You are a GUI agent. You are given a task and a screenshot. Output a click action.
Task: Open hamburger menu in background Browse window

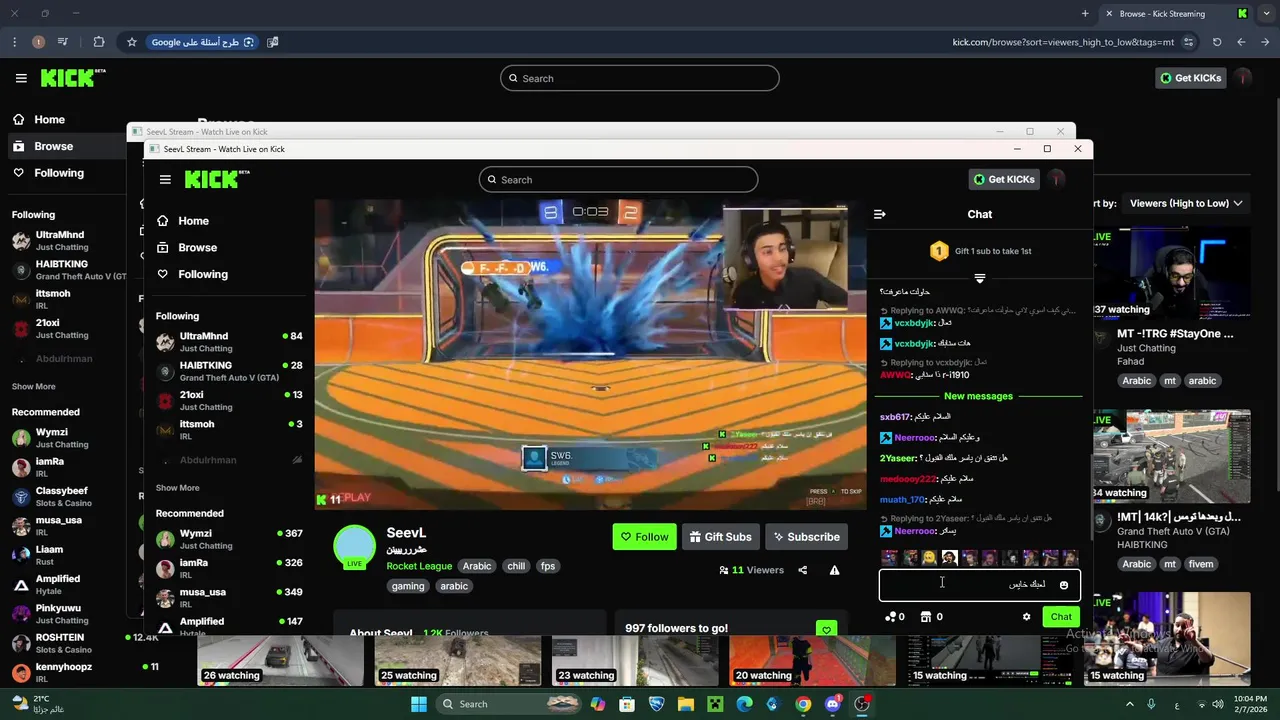pyautogui.click(x=21, y=78)
